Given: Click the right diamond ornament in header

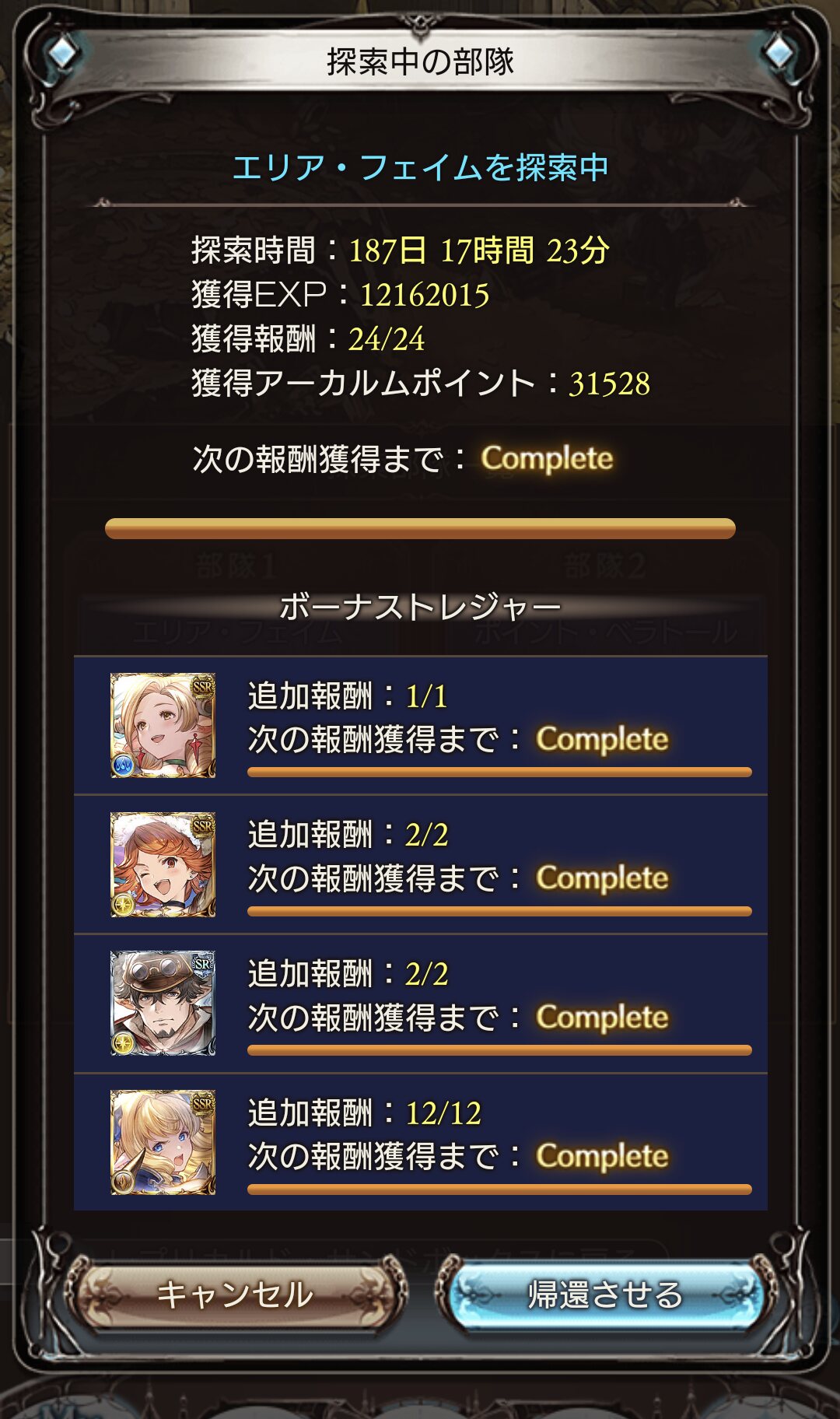Looking at the screenshot, I should coord(778,52).
